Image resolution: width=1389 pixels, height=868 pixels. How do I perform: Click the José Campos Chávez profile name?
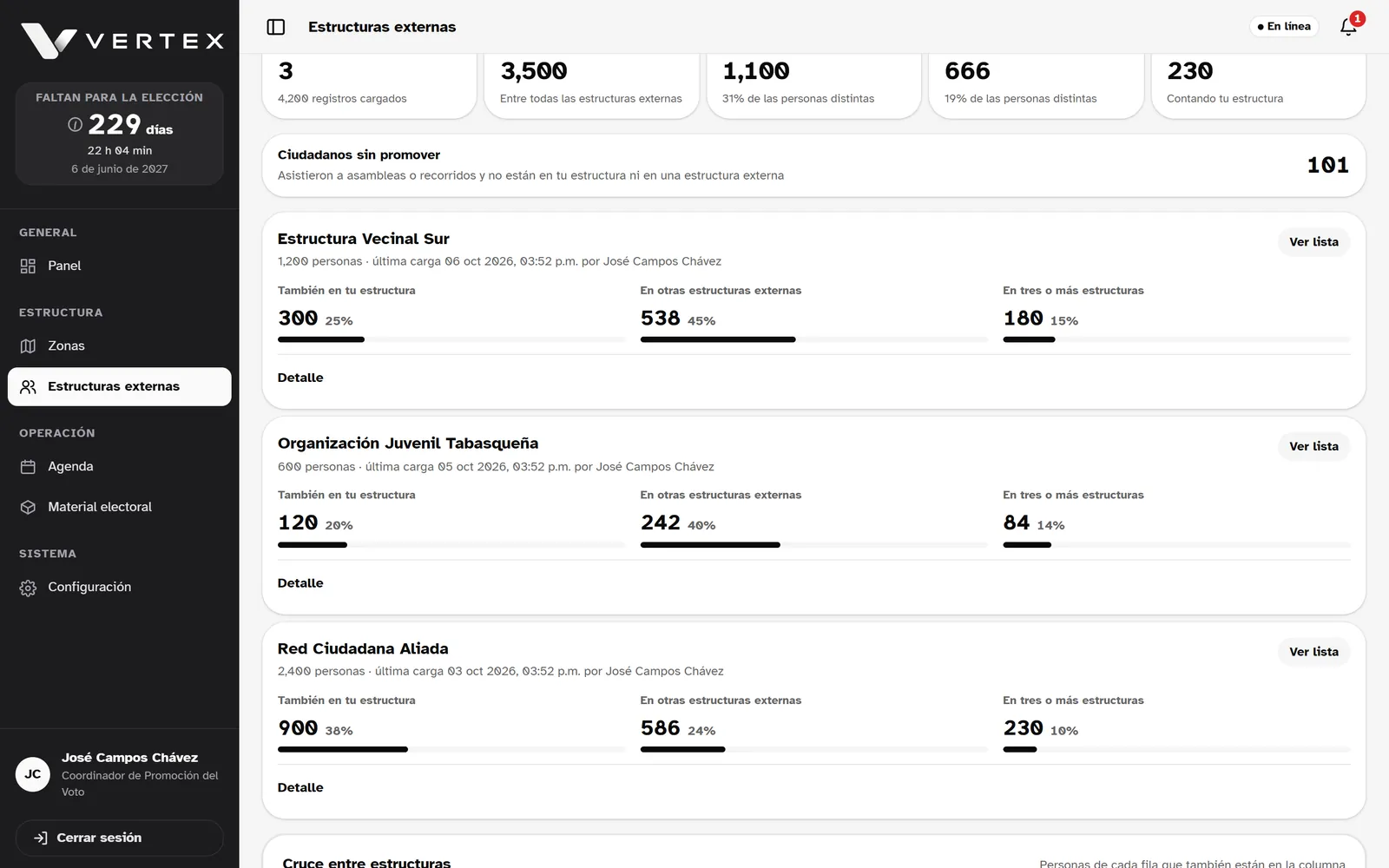pos(130,758)
